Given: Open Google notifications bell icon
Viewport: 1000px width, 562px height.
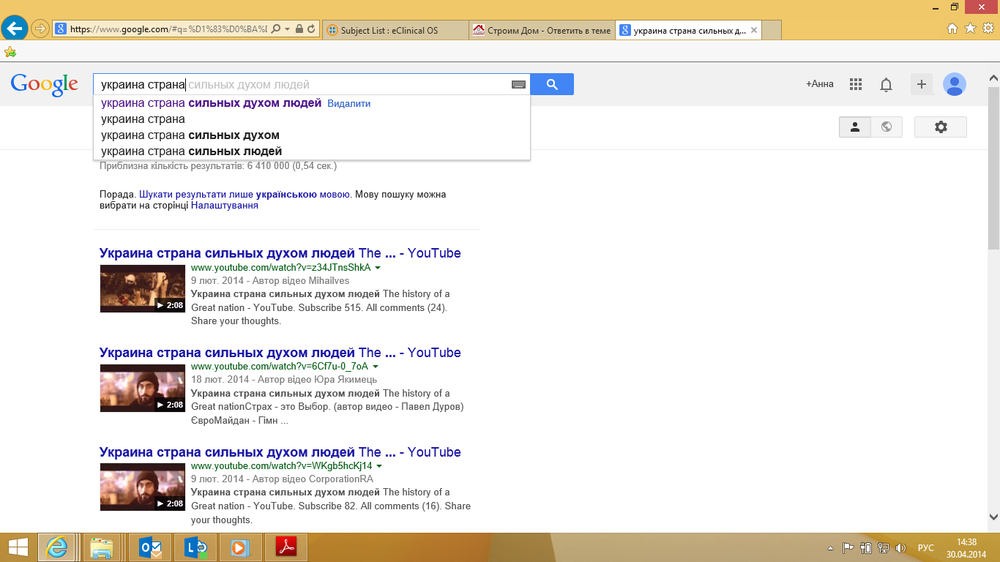Looking at the screenshot, I should click(x=886, y=84).
